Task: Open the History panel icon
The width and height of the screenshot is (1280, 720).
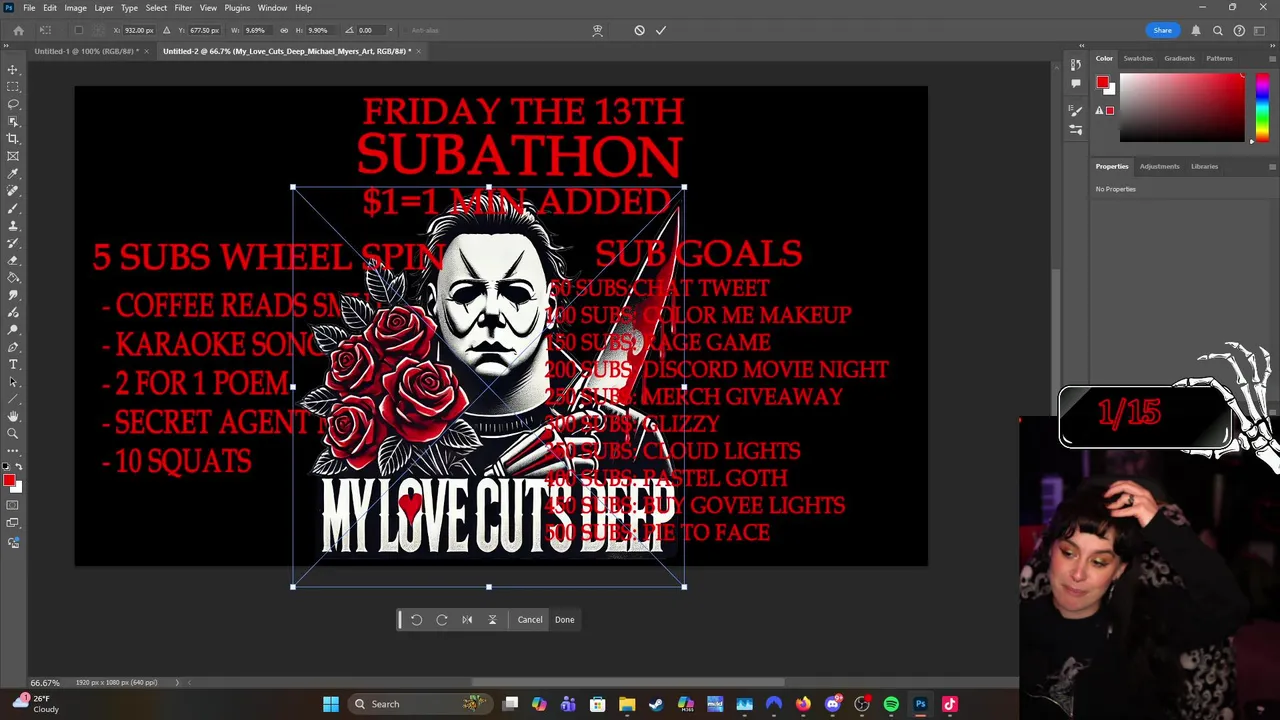Action: (1076, 65)
